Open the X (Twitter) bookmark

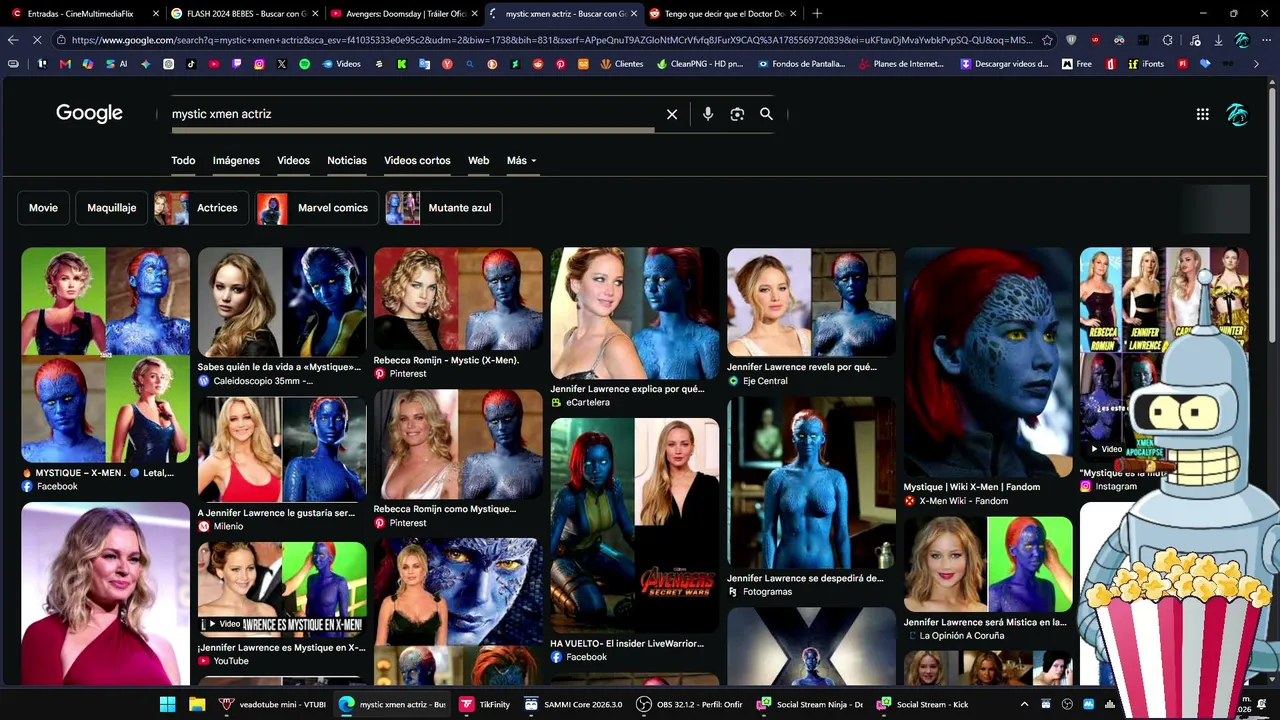coord(282,64)
